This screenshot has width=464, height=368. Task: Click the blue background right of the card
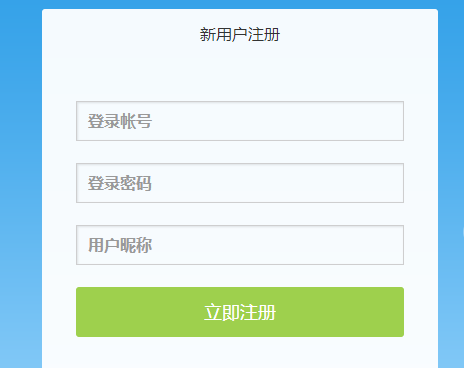(451, 183)
